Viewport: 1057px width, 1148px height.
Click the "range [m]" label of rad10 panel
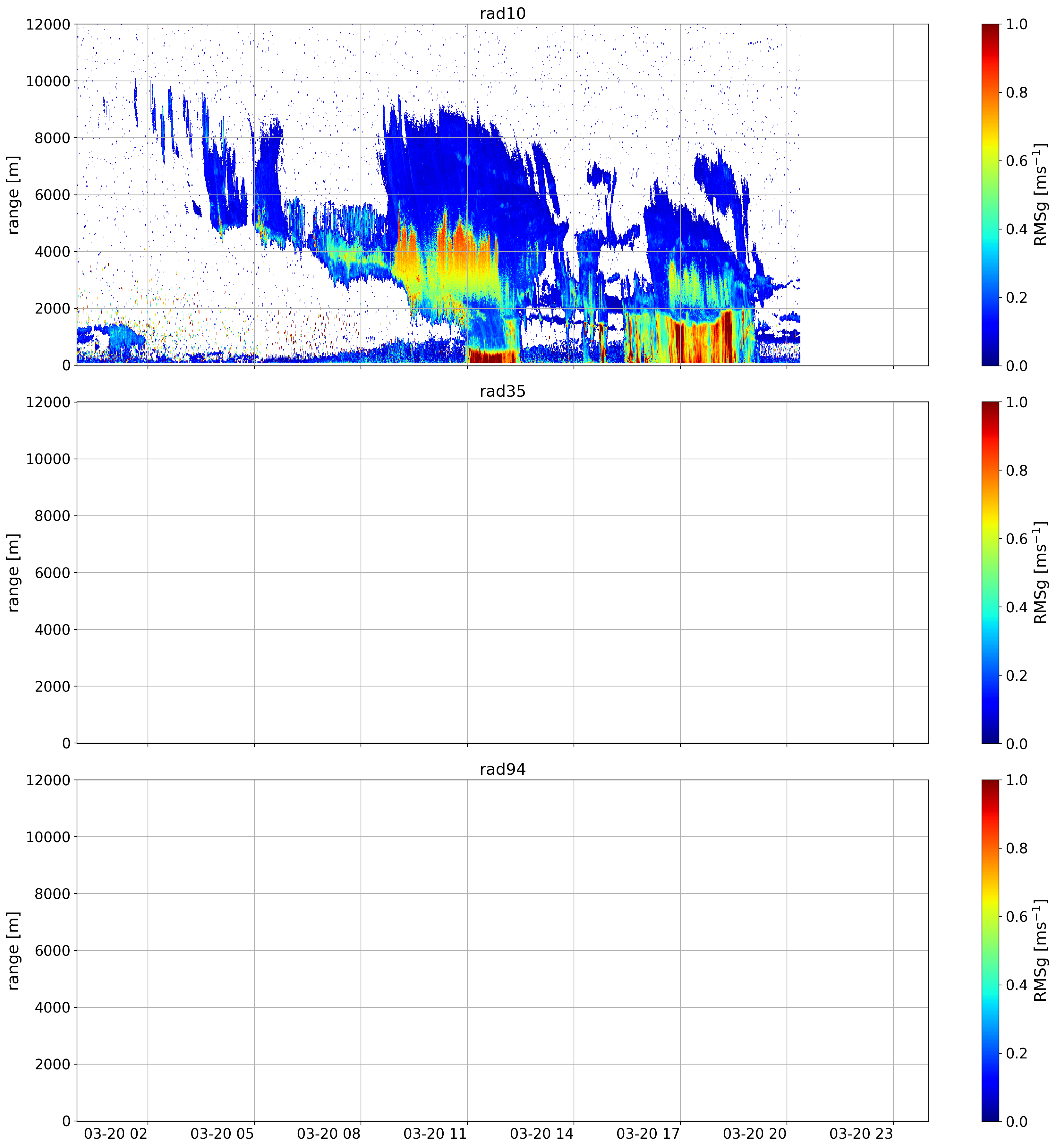pyautogui.click(x=13, y=194)
